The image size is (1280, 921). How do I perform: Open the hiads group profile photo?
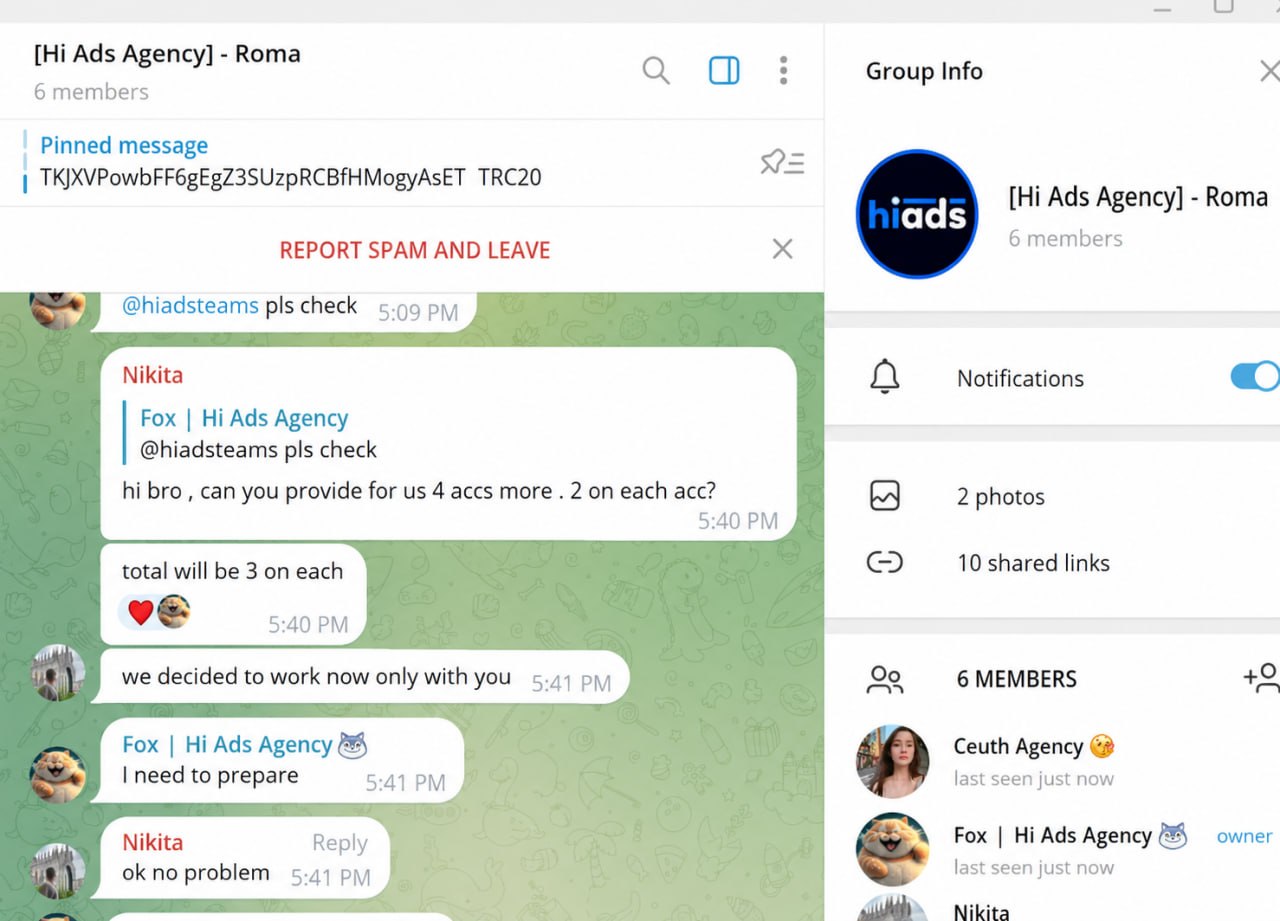coord(917,213)
